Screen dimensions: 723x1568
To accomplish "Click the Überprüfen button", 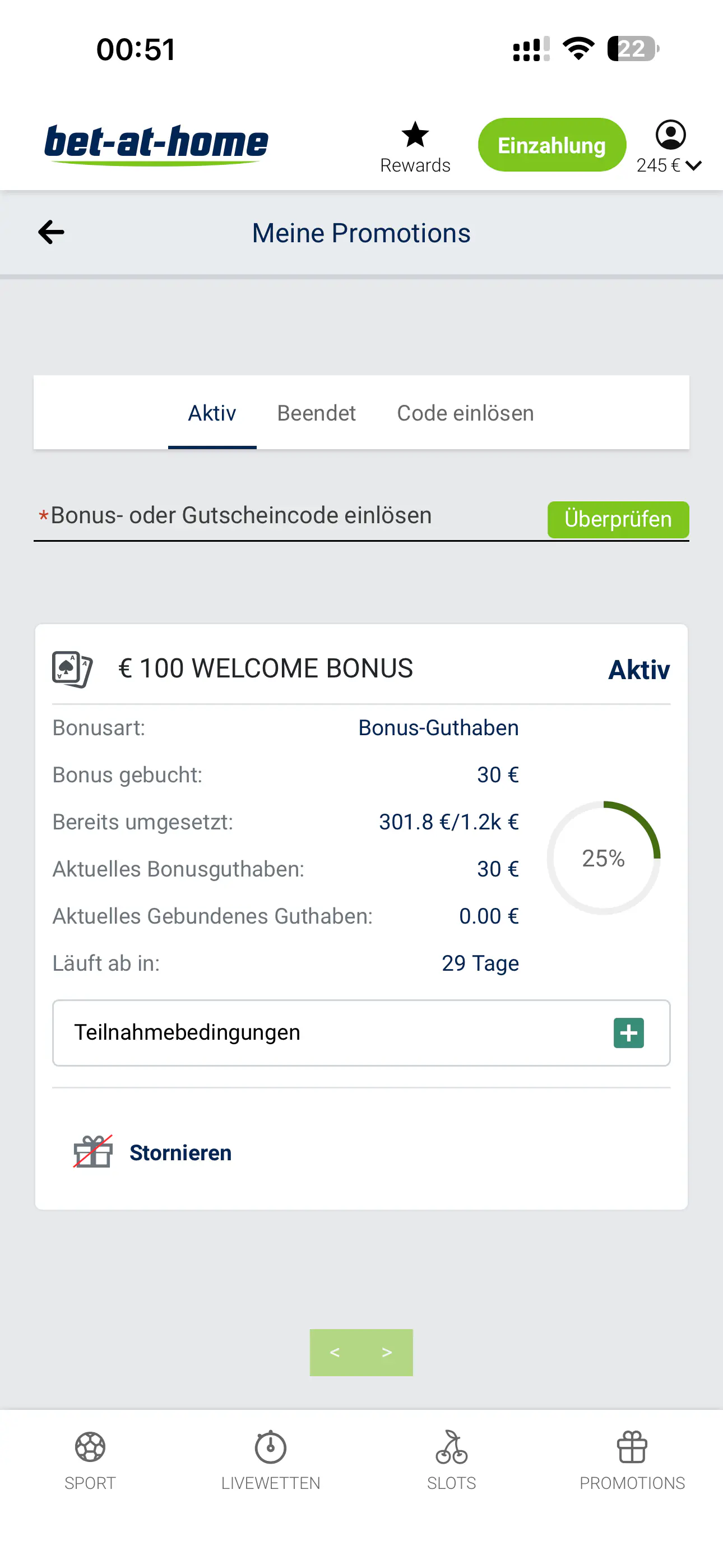I will pyautogui.click(x=618, y=519).
